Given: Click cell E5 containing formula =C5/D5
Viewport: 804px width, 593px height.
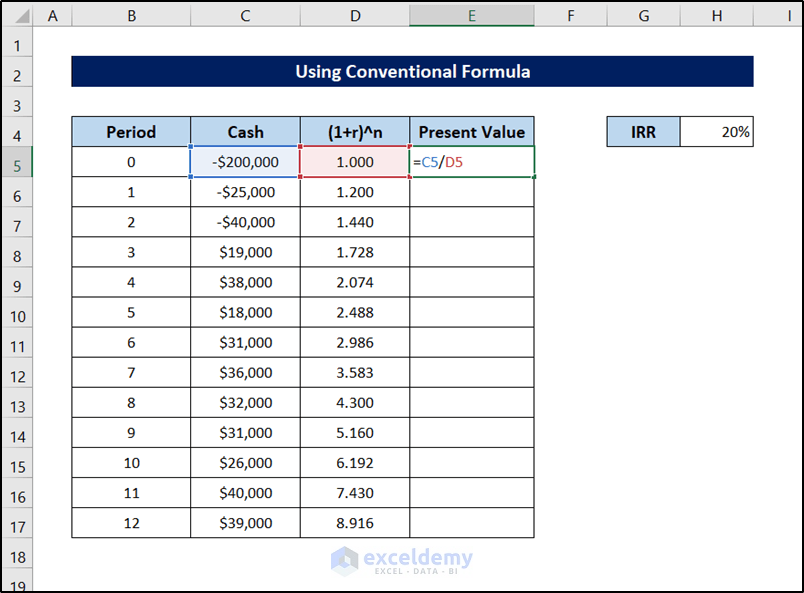Looking at the screenshot, I should tap(472, 162).
